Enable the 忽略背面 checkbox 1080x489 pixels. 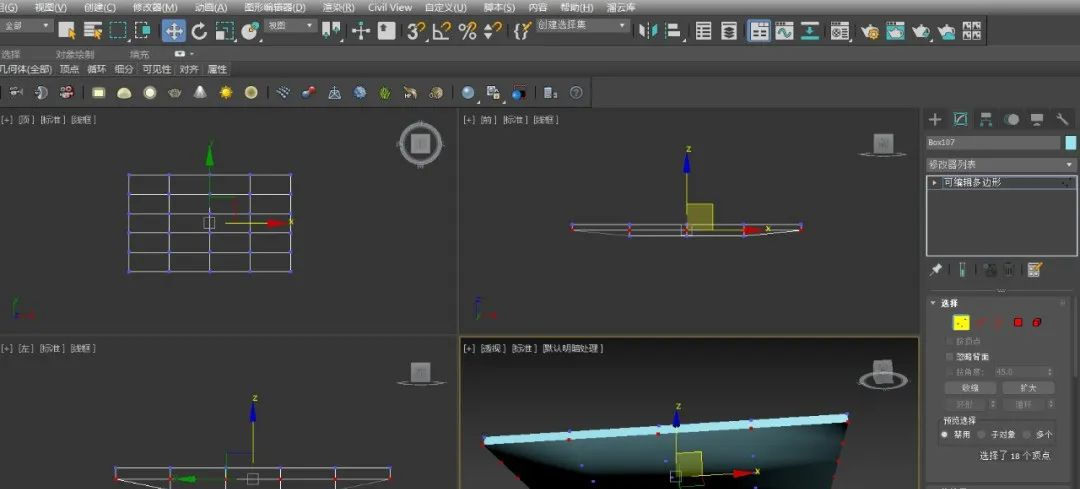tap(950, 357)
